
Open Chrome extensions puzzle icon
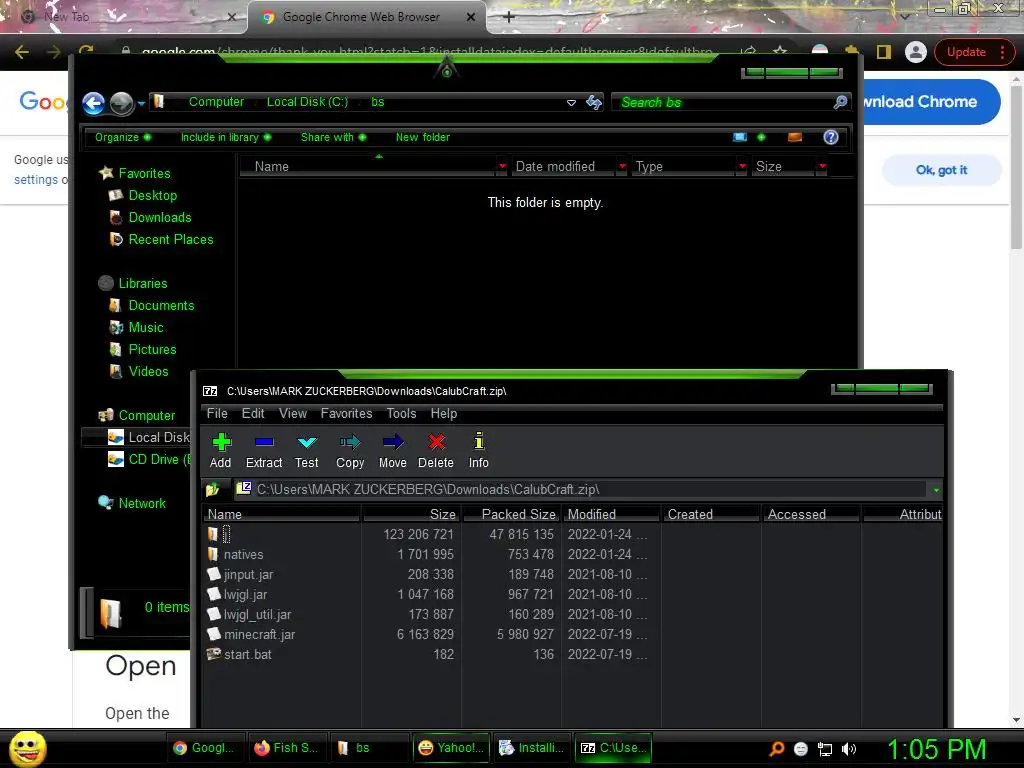(x=852, y=52)
